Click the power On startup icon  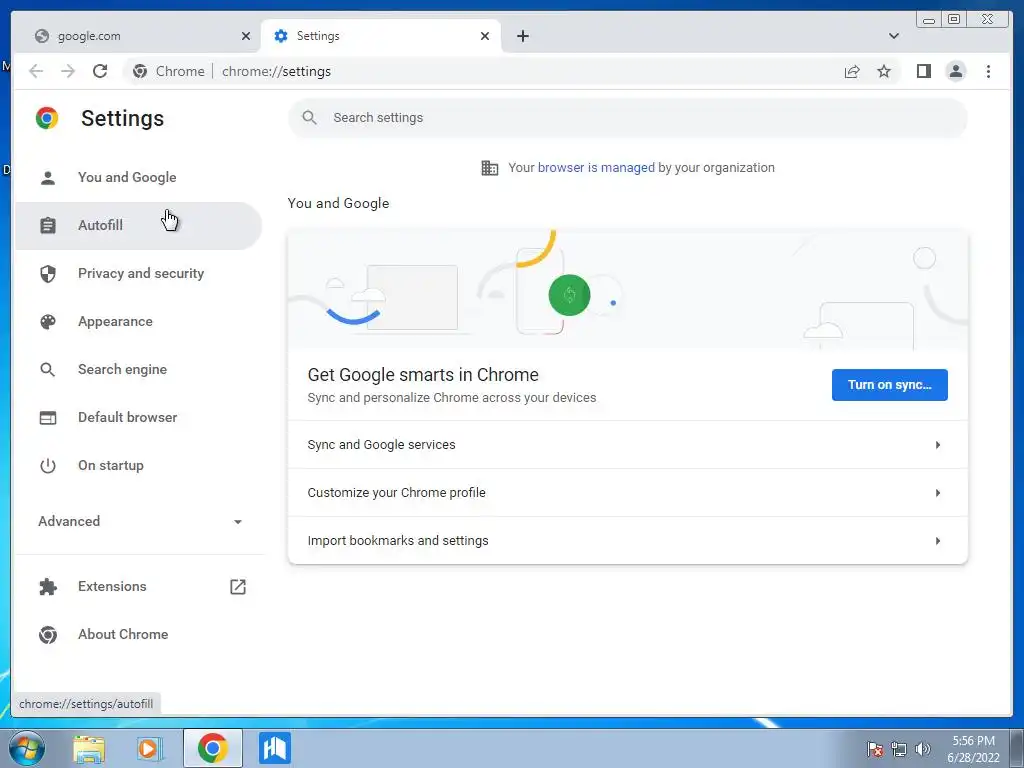click(48, 466)
